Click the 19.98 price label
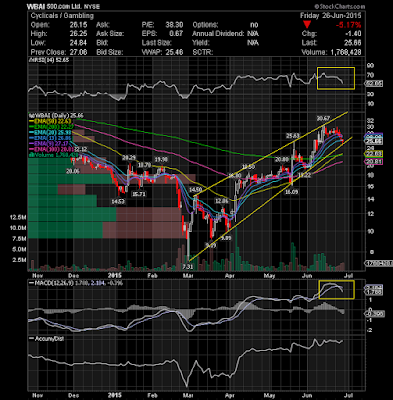The height and width of the screenshot is (400, 393). [x=161, y=159]
